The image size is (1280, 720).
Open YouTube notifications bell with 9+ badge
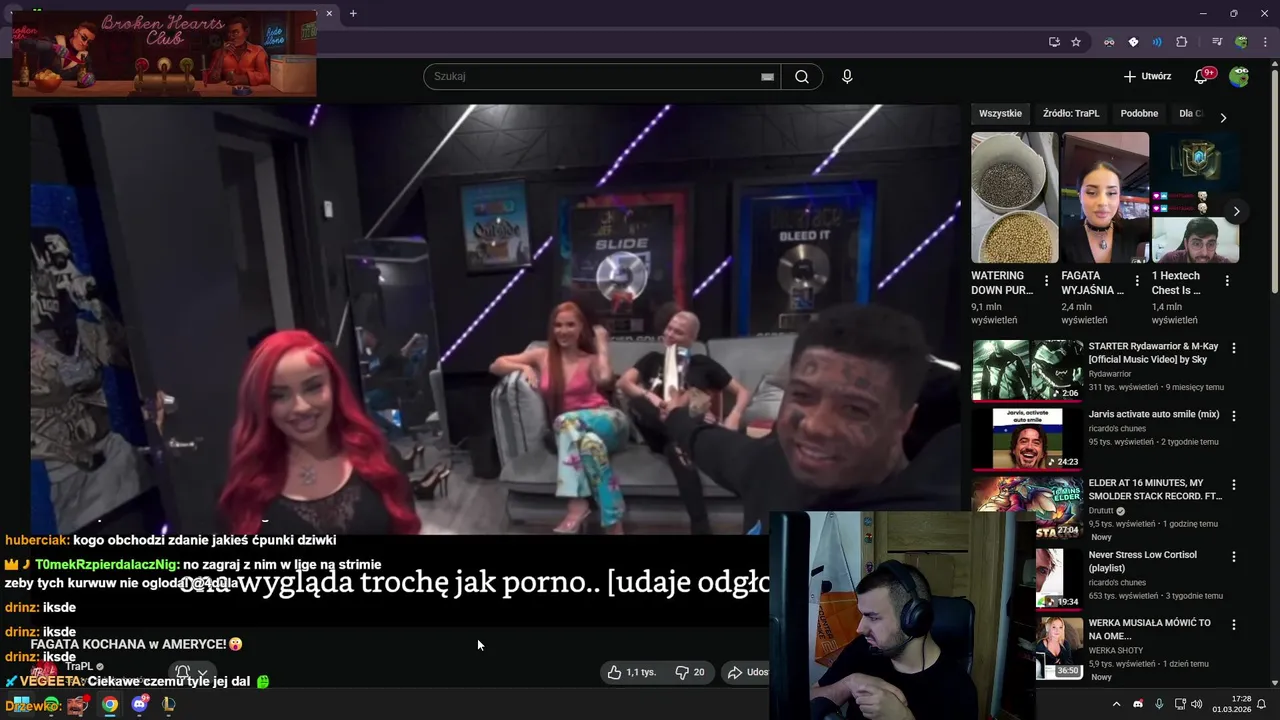coord(1203,76)
